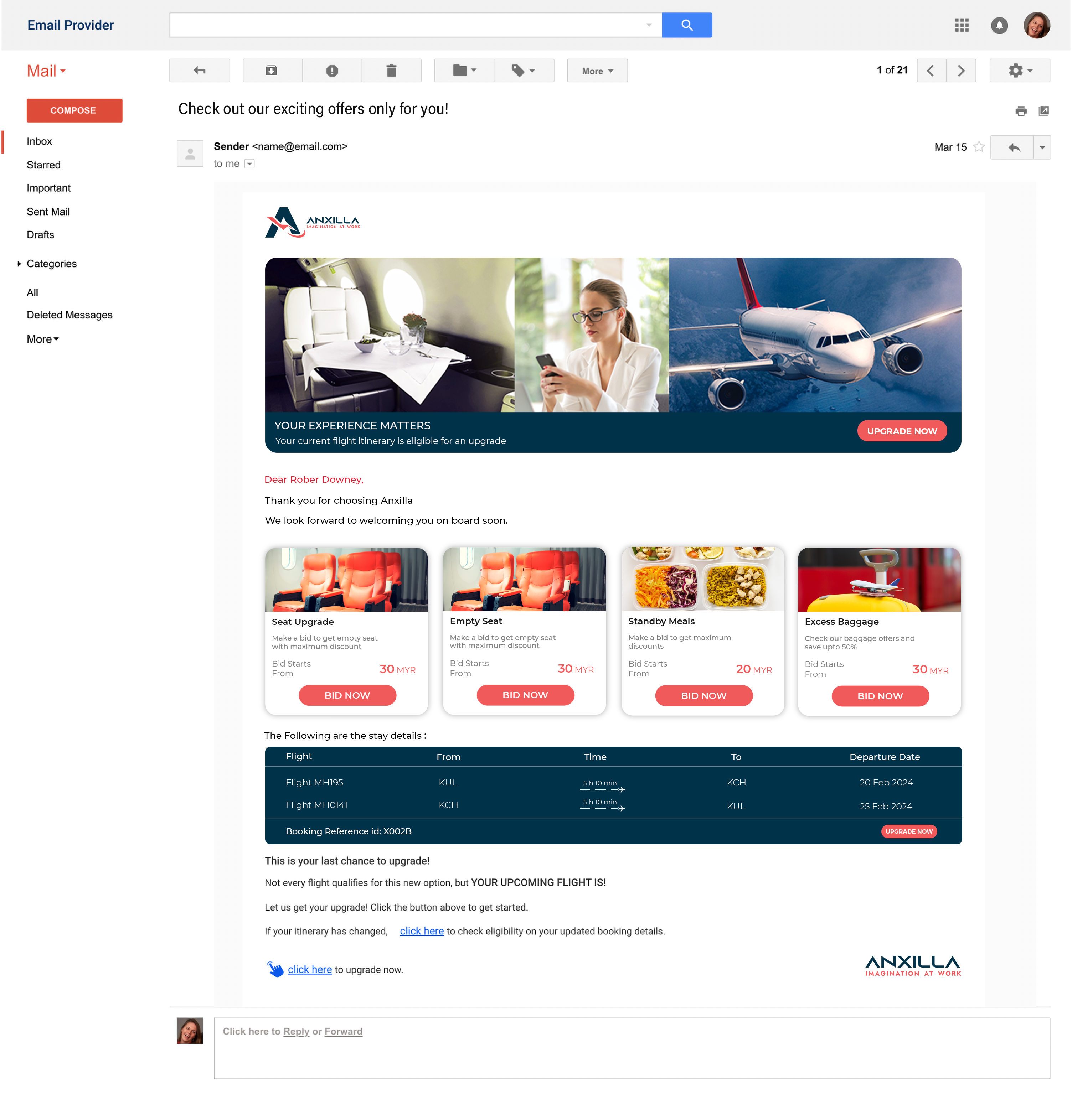The width and height of the screenshot is (1072, 1120).
Task: Open the All mail folder
Action: pos(32,292)
